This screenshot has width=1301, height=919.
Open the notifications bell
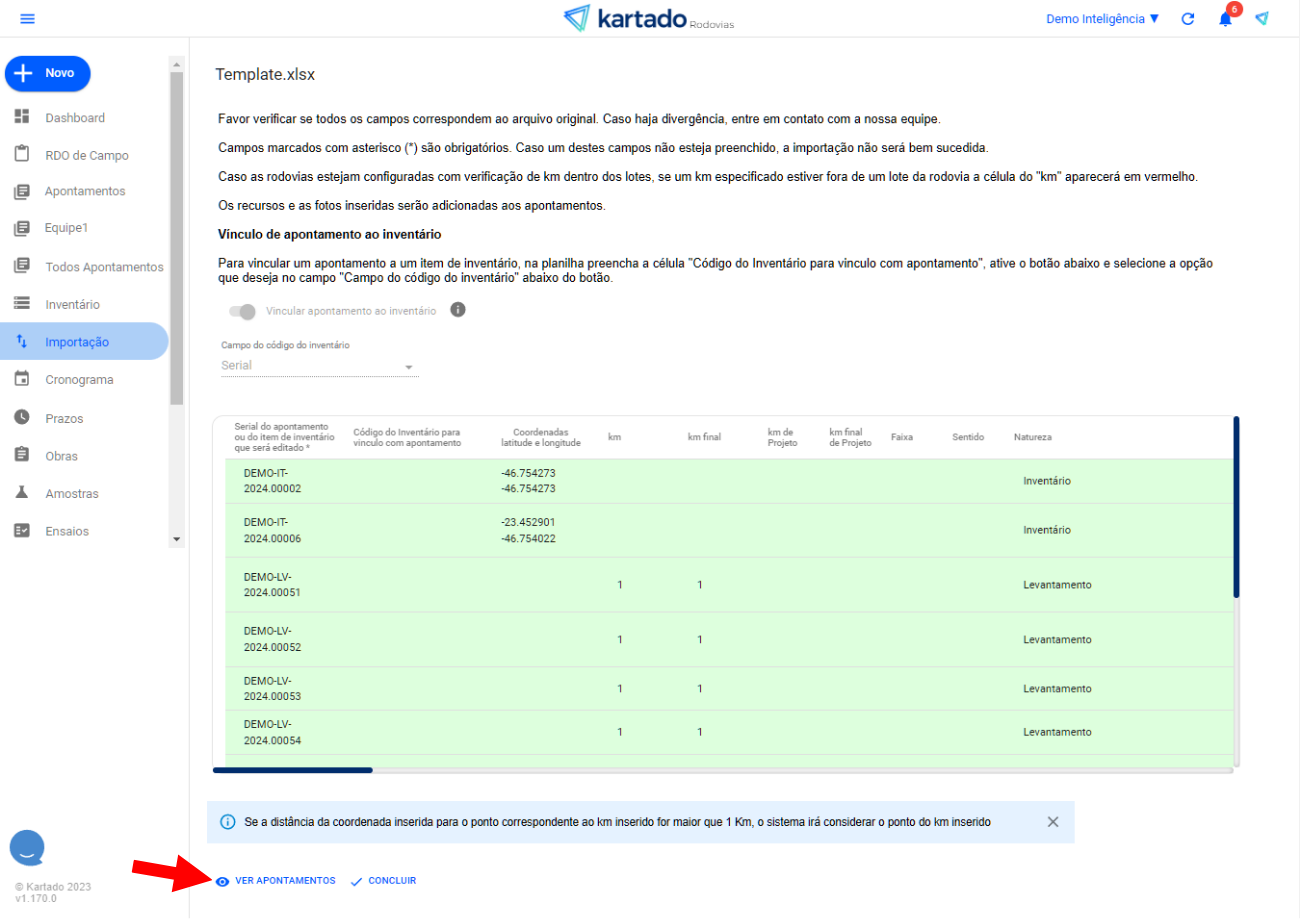(1225, 19)
